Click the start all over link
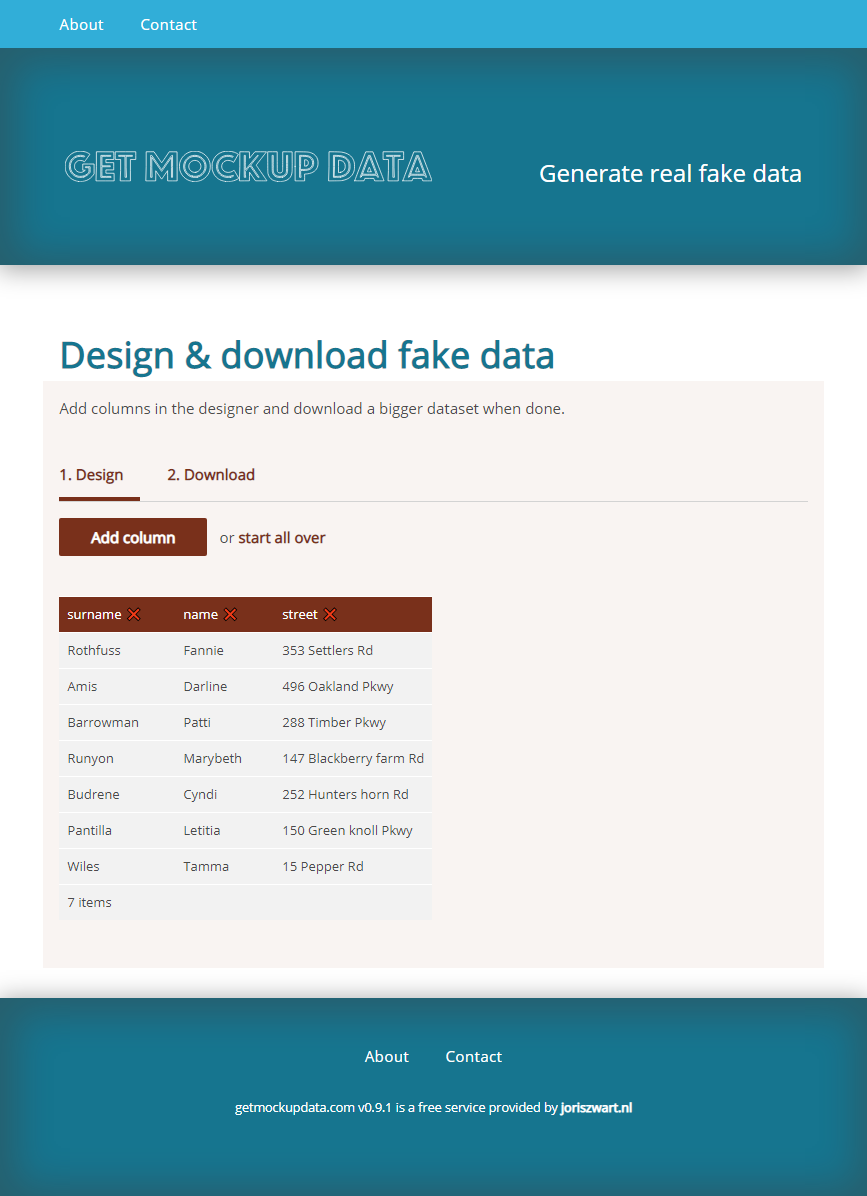867x1196 pixels. 282,538
